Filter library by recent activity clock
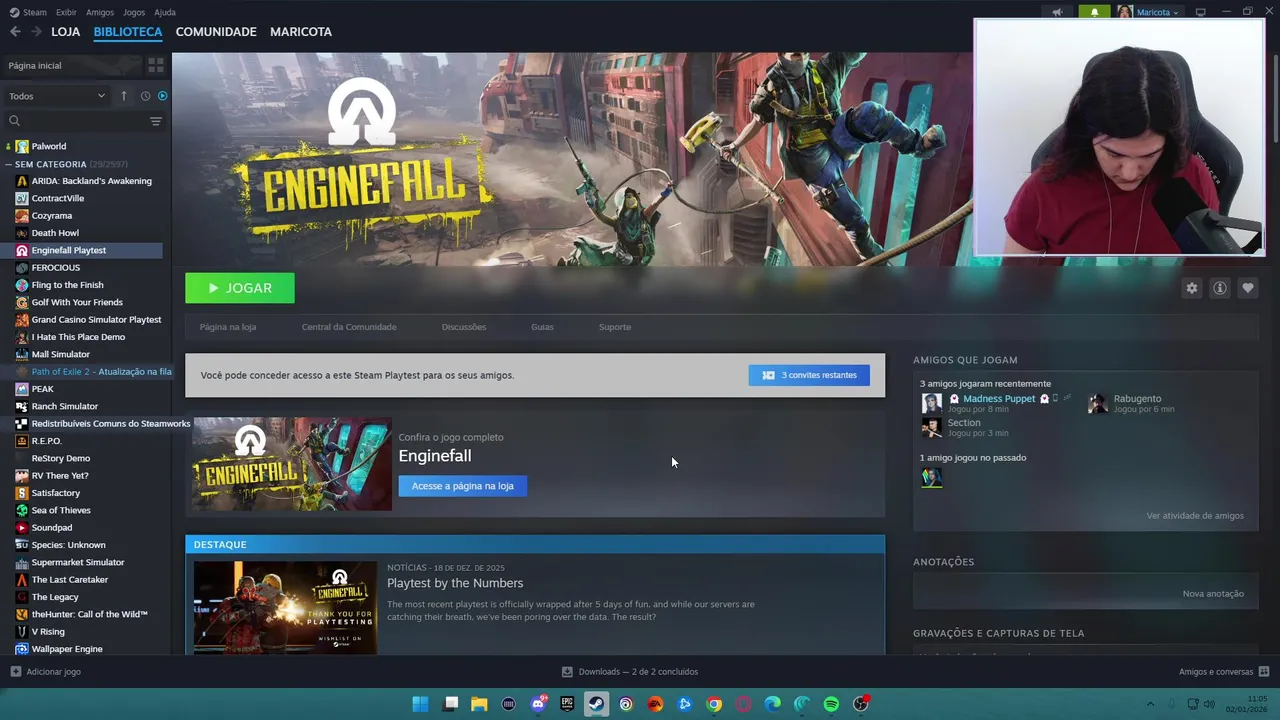Viewport: 1280px width, 720px height. point(145,96)
